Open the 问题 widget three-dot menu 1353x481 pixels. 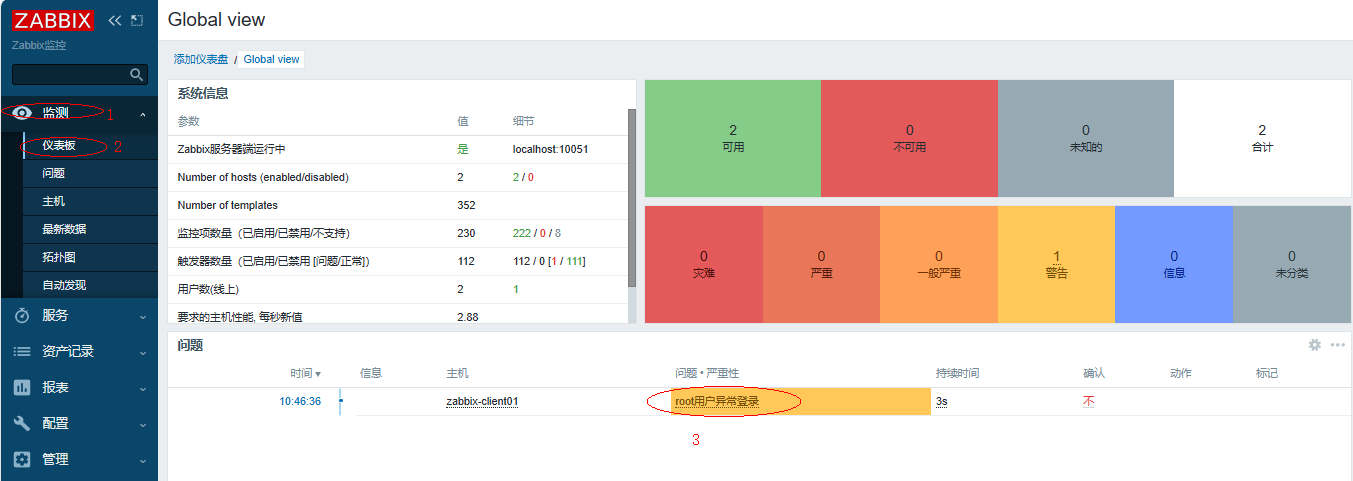[x=1337, y=345]
